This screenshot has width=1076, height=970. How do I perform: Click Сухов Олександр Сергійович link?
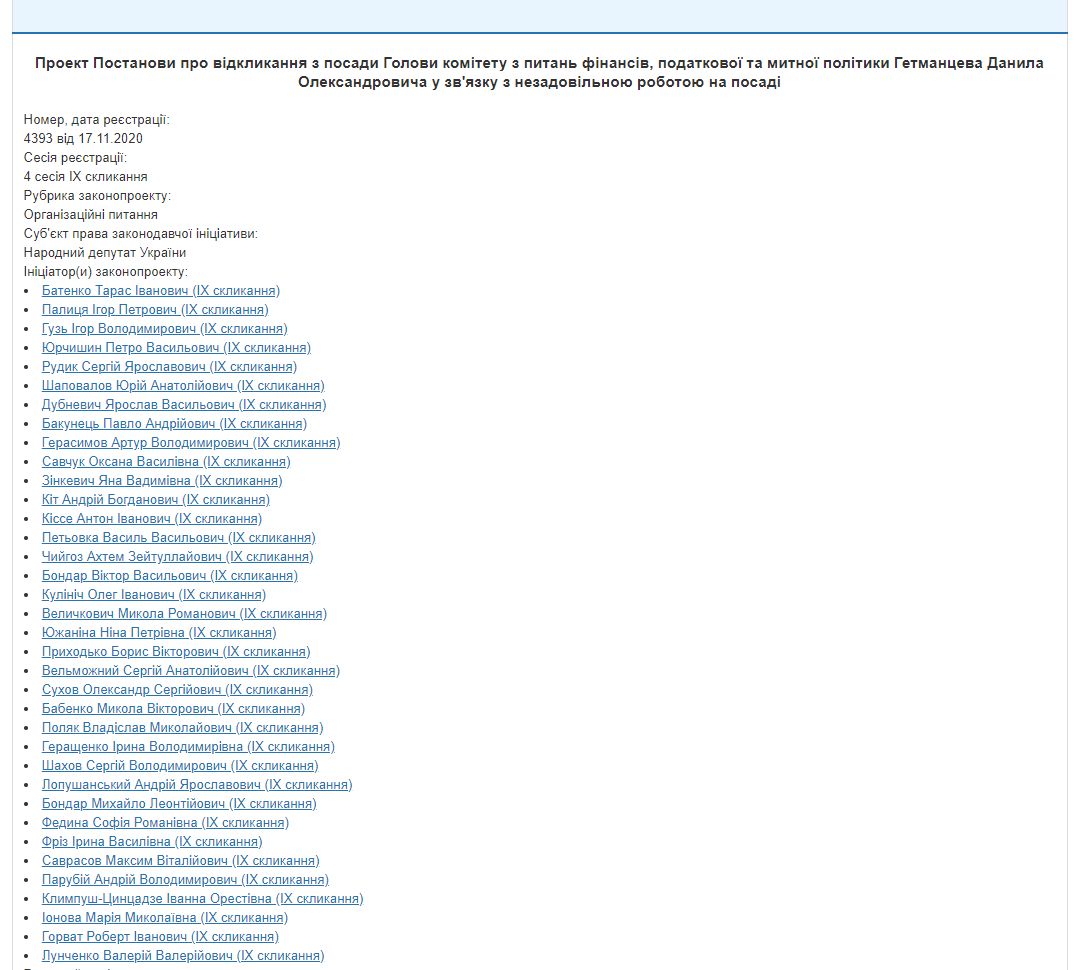(x=177, y=690)
